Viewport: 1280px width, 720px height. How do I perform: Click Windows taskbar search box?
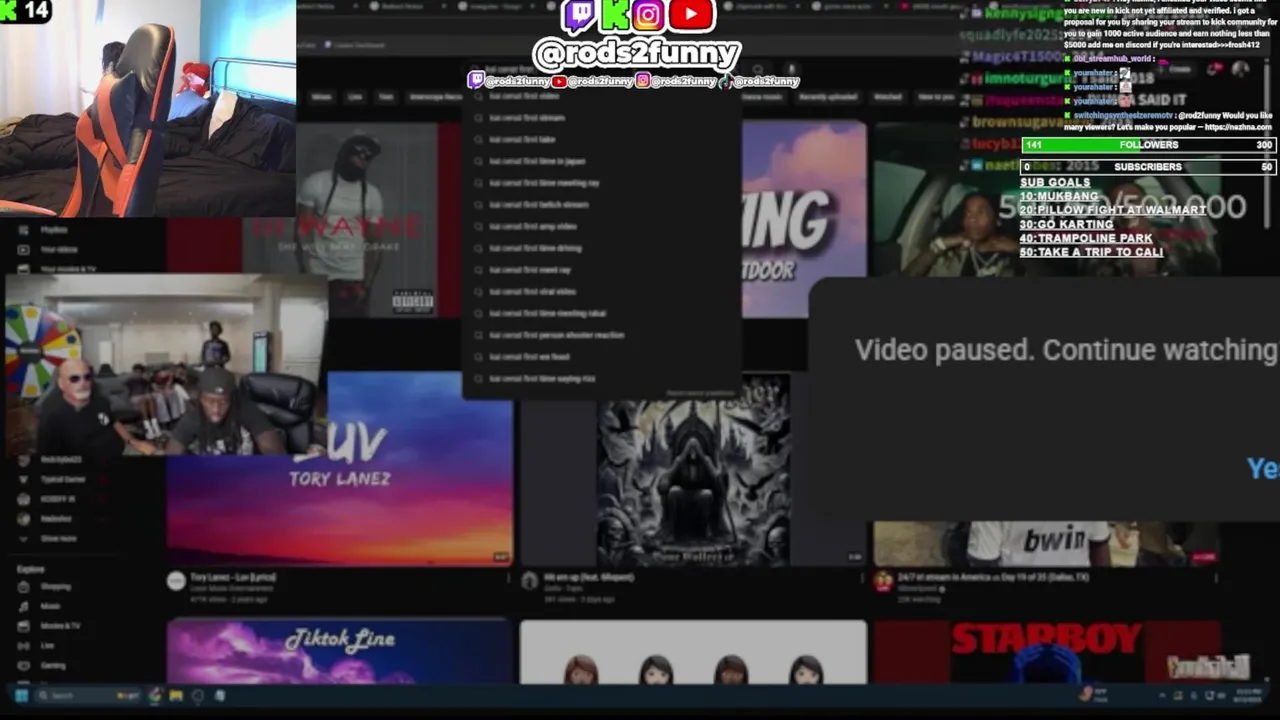pyautogui.click(x=88, y=696)
